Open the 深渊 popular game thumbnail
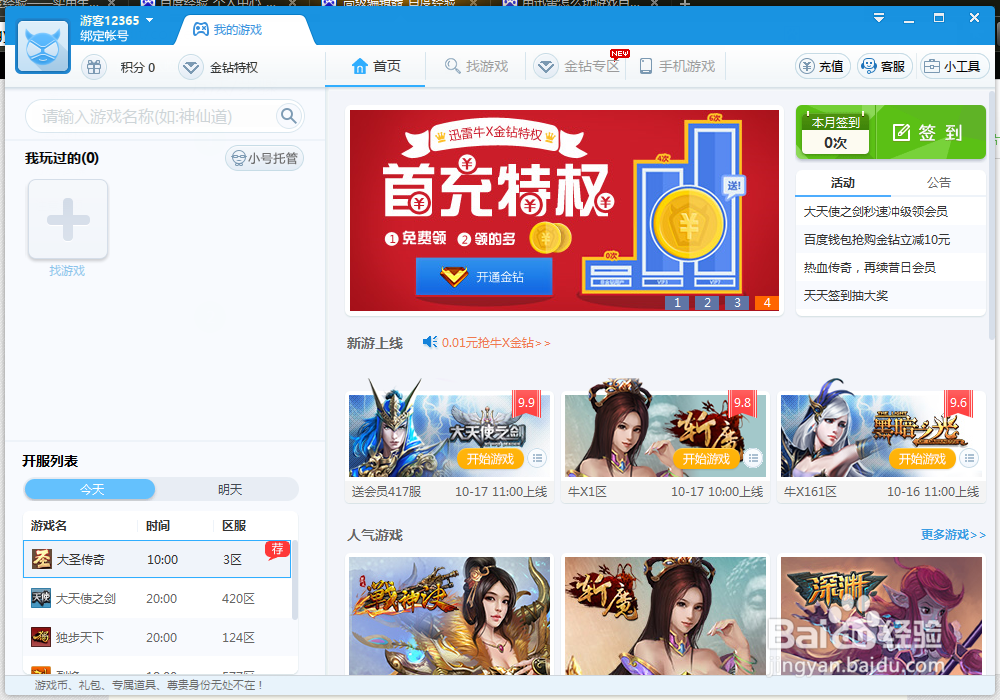Image resolution: width=1000 pixels, height=700 pixels. pos(881,616)
